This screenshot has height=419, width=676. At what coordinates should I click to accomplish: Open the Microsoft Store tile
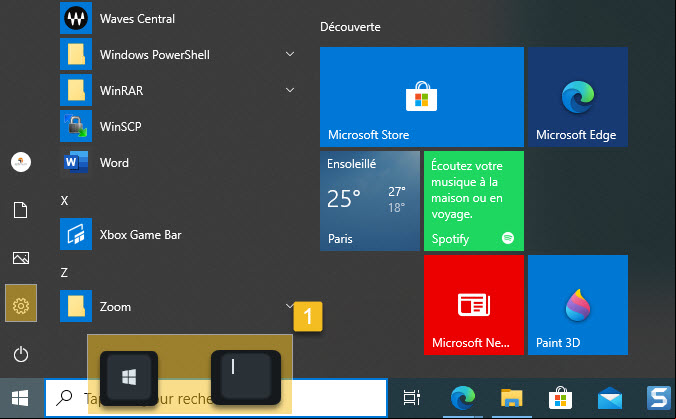click(422, 97)
